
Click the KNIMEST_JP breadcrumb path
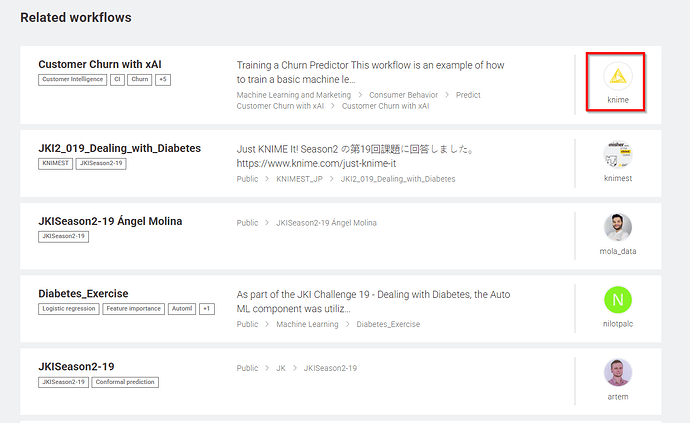(301, 179)
